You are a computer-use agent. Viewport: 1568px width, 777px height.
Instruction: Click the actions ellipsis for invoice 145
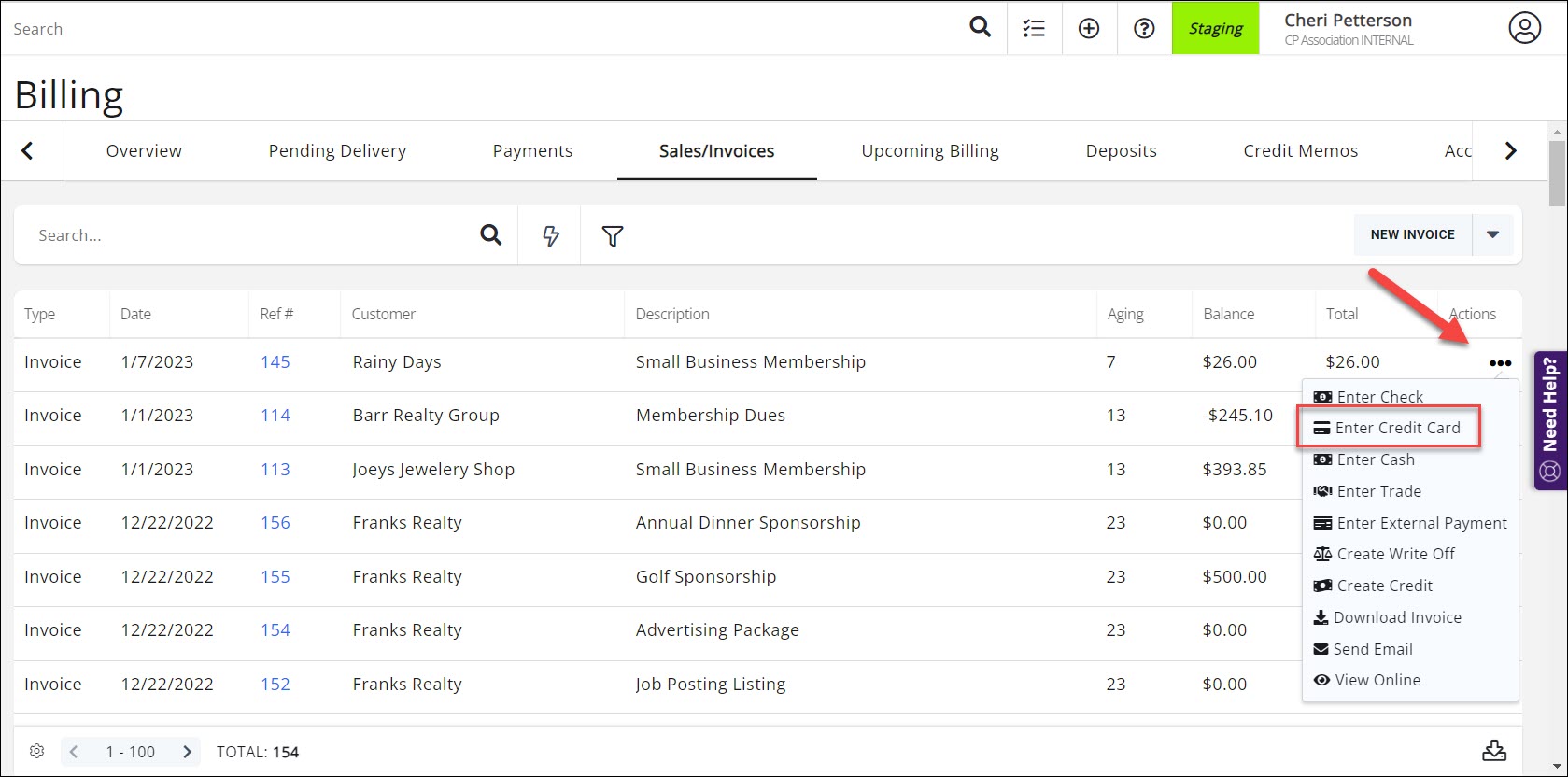(1500, 363)
